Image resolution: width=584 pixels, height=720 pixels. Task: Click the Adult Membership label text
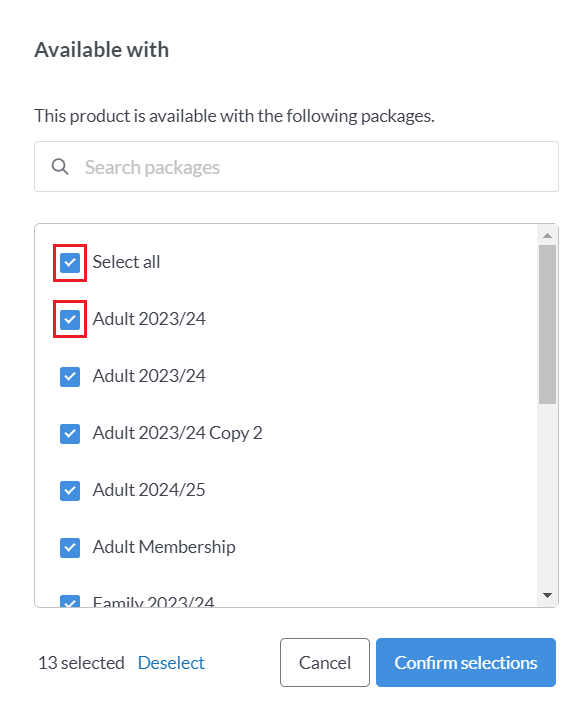(x=164, y=547)
